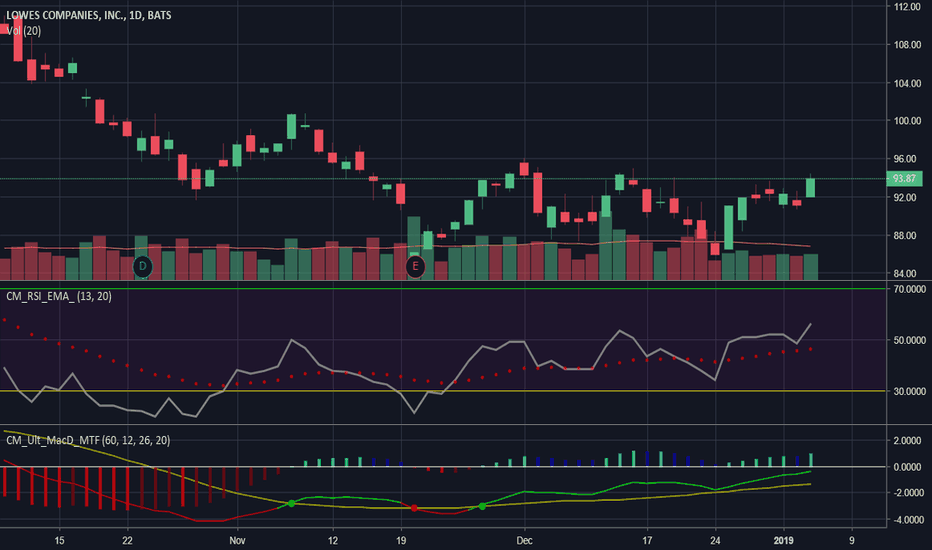Viewport: 932px width, 550px height.
Task: Click the 2.0000 MACD axis value
Action: click(x=908, y=441)
